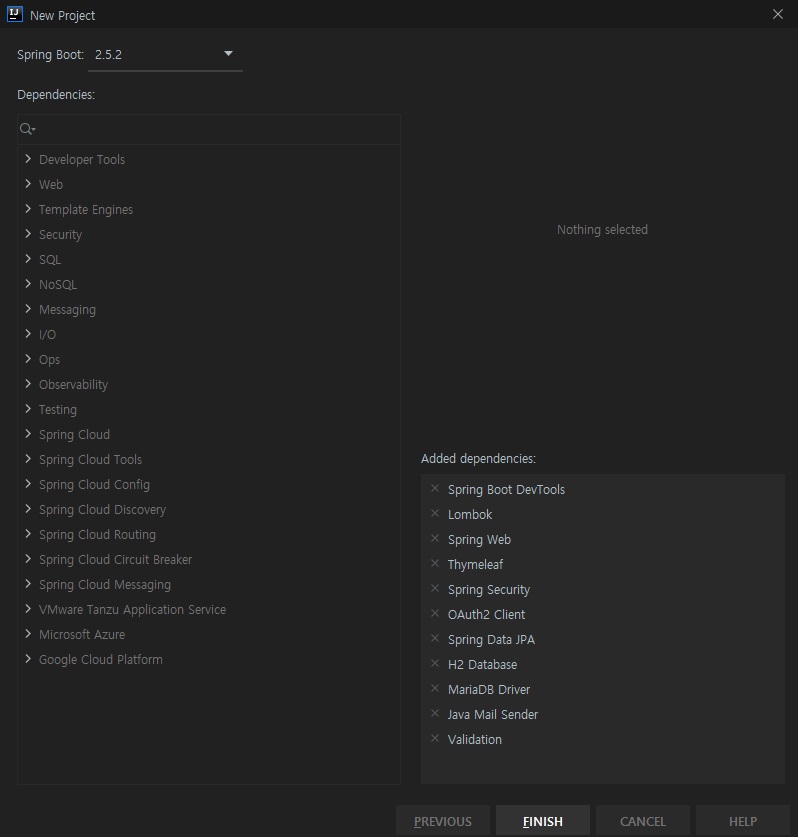Expand the SQL category chevron
This screenshot has height=837, width=798.
28,259
